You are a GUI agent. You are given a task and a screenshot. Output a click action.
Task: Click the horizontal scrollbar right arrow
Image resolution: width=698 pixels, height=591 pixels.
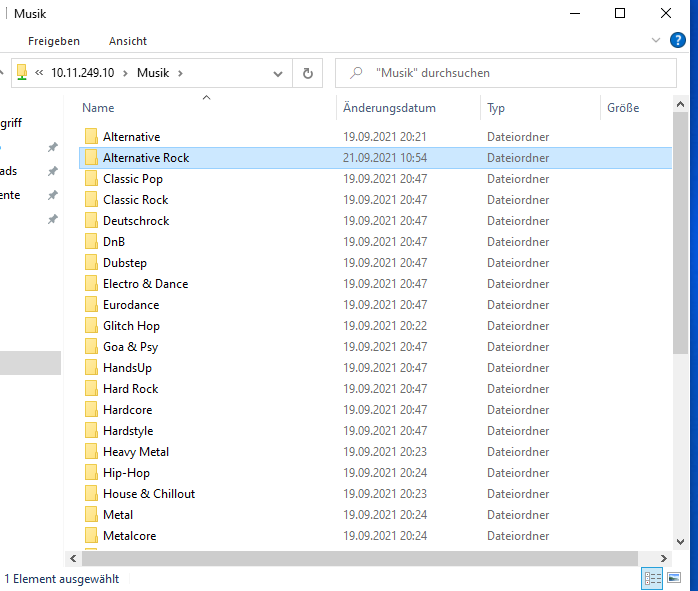(x=664, y=558)
